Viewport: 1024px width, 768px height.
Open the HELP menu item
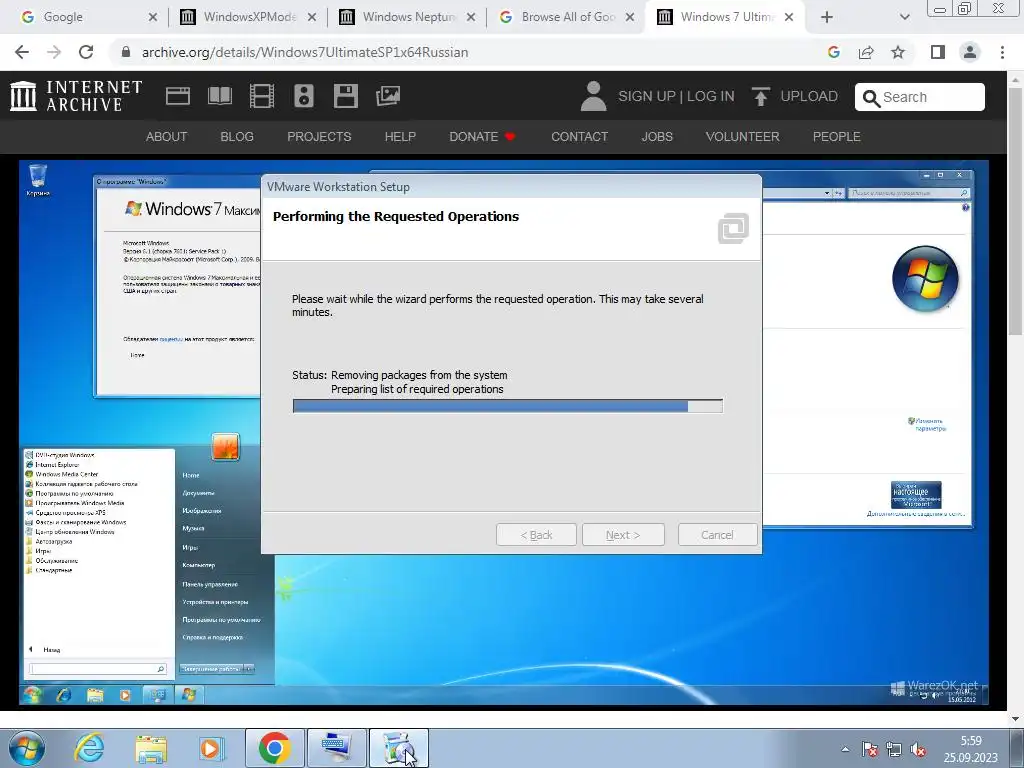coord(400,136)
